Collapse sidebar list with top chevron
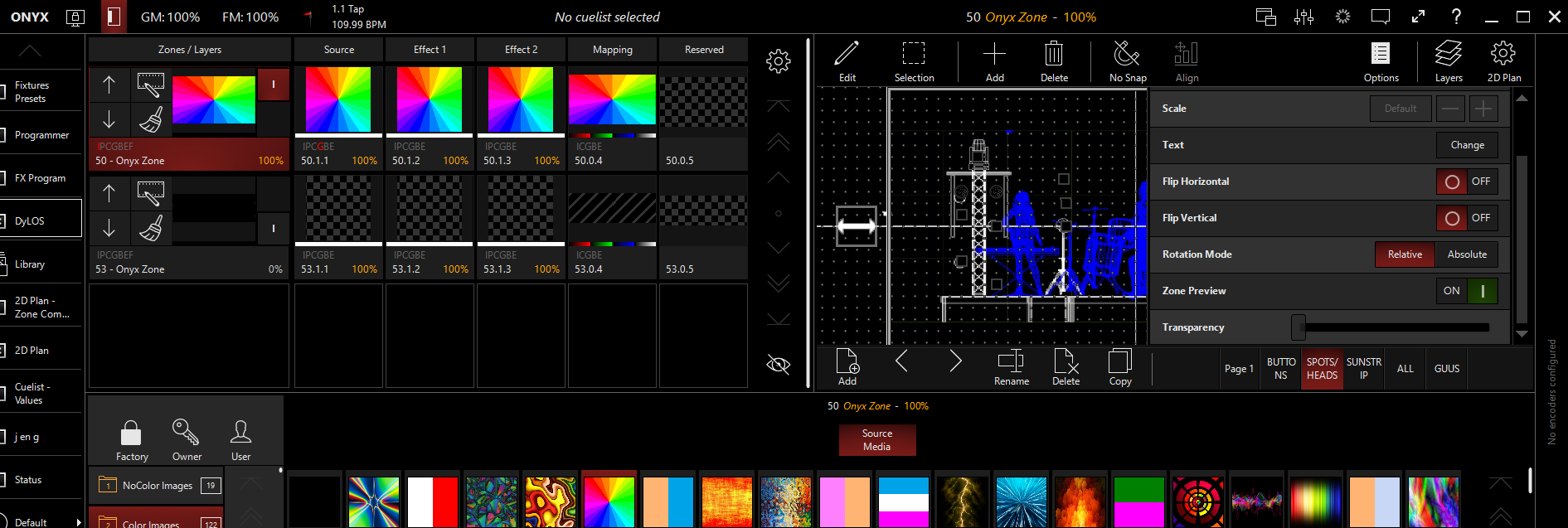This screenshot has height=528, width=1568. tap(30, 51)
